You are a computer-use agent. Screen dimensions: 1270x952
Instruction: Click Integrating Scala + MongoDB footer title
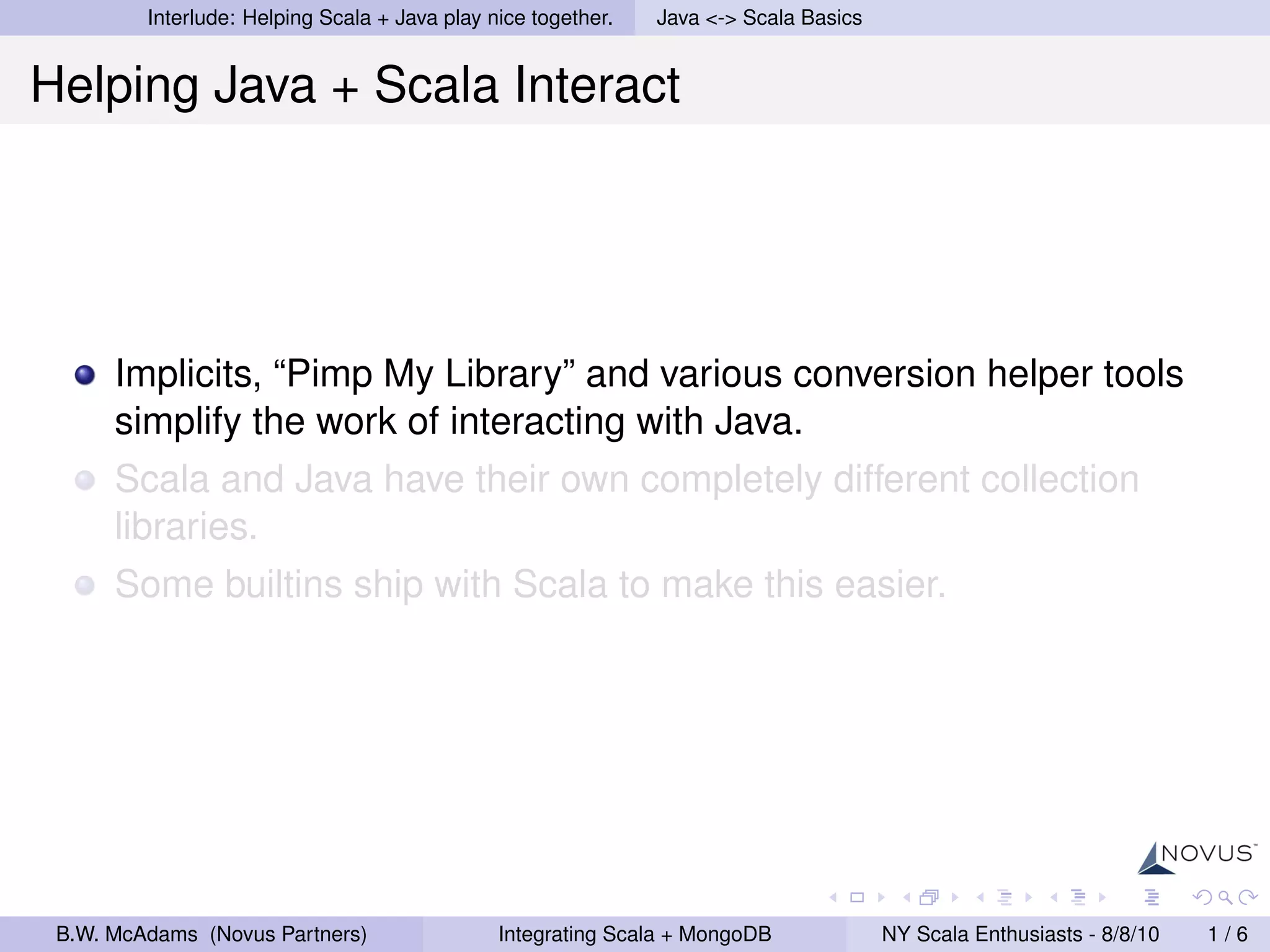pyautogui.click(x=634, y=934)
